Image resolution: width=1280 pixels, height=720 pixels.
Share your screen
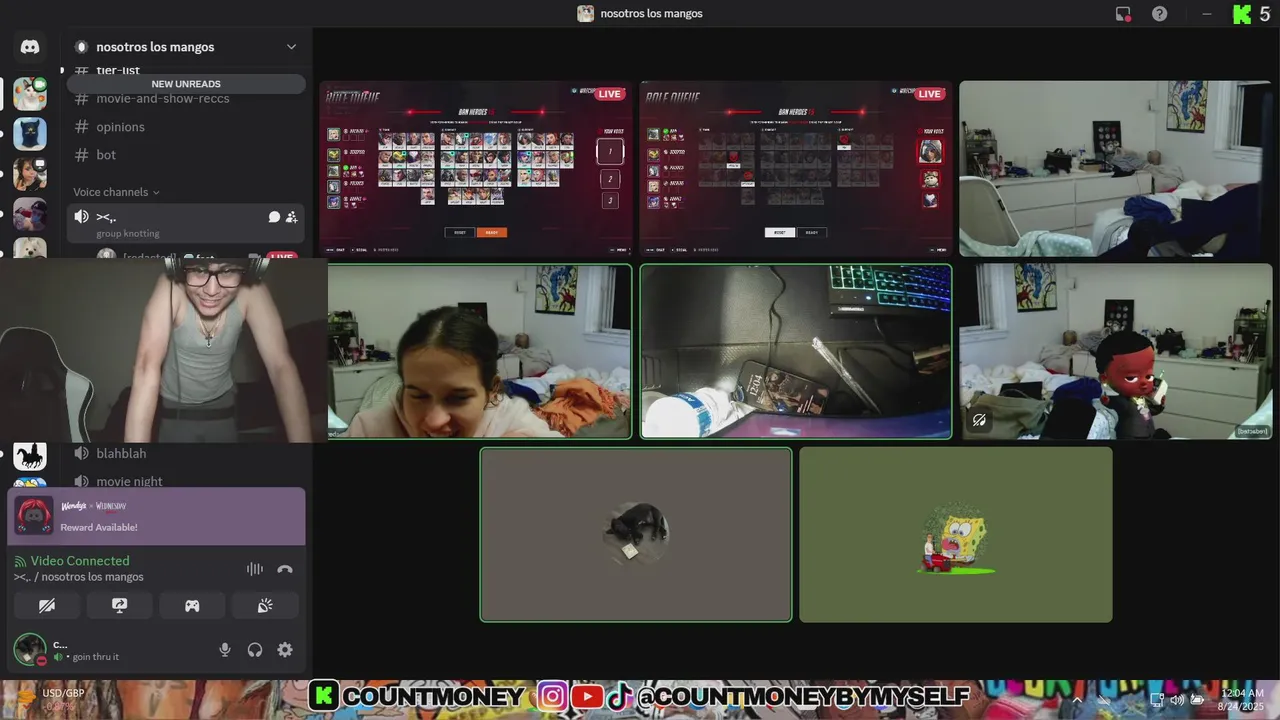coord(119,606)
